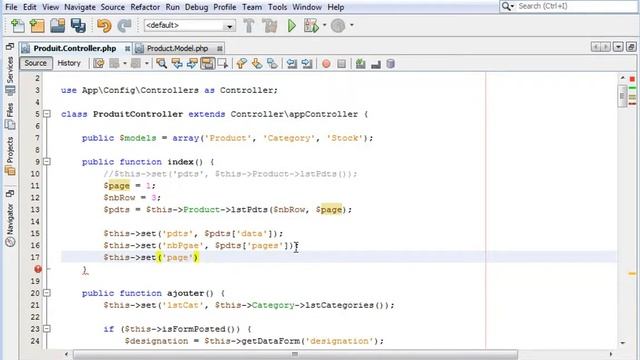Click the database cylinder icon in editor toolbar

tap(391, 63)
